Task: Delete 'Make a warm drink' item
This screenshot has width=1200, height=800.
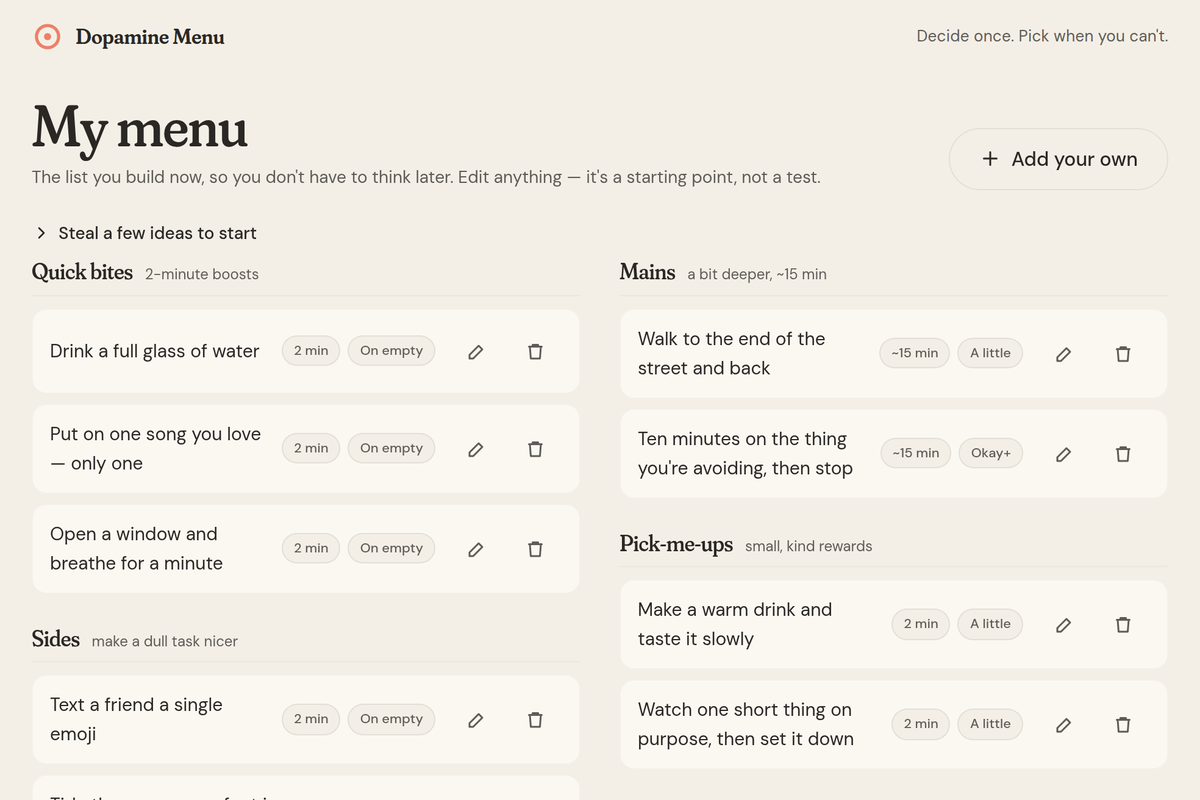Action: (1123, 624)
